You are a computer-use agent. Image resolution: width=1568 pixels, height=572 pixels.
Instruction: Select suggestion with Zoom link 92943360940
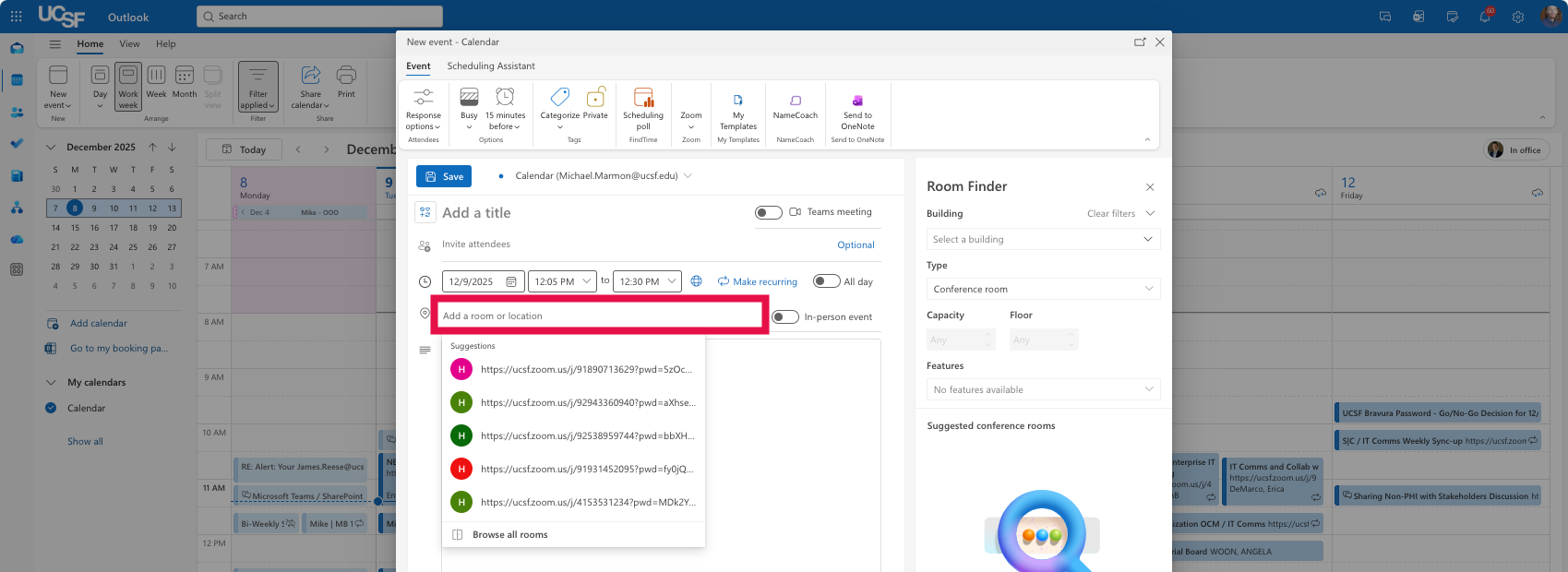coord(574,402)
